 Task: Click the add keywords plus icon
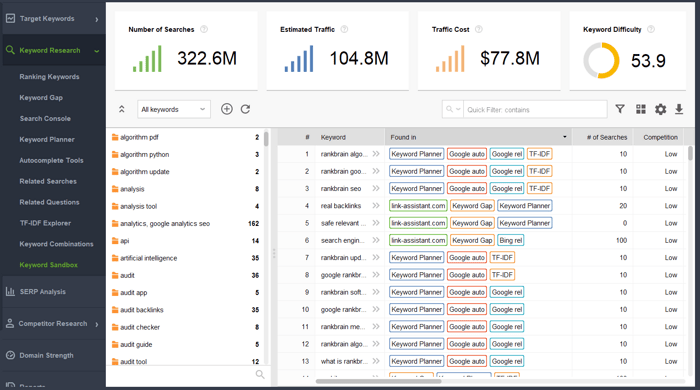pos(227,109)
